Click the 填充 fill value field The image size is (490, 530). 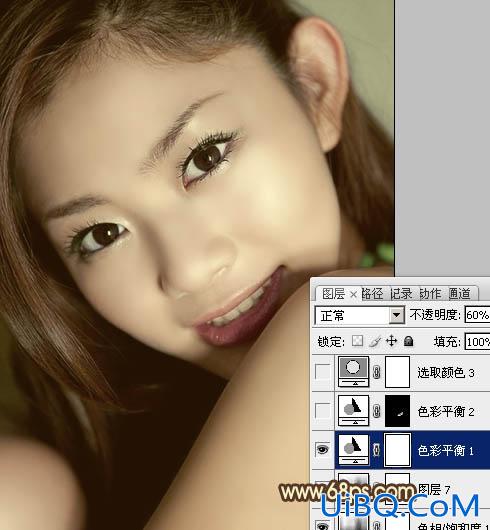click(x=477, y=342)
